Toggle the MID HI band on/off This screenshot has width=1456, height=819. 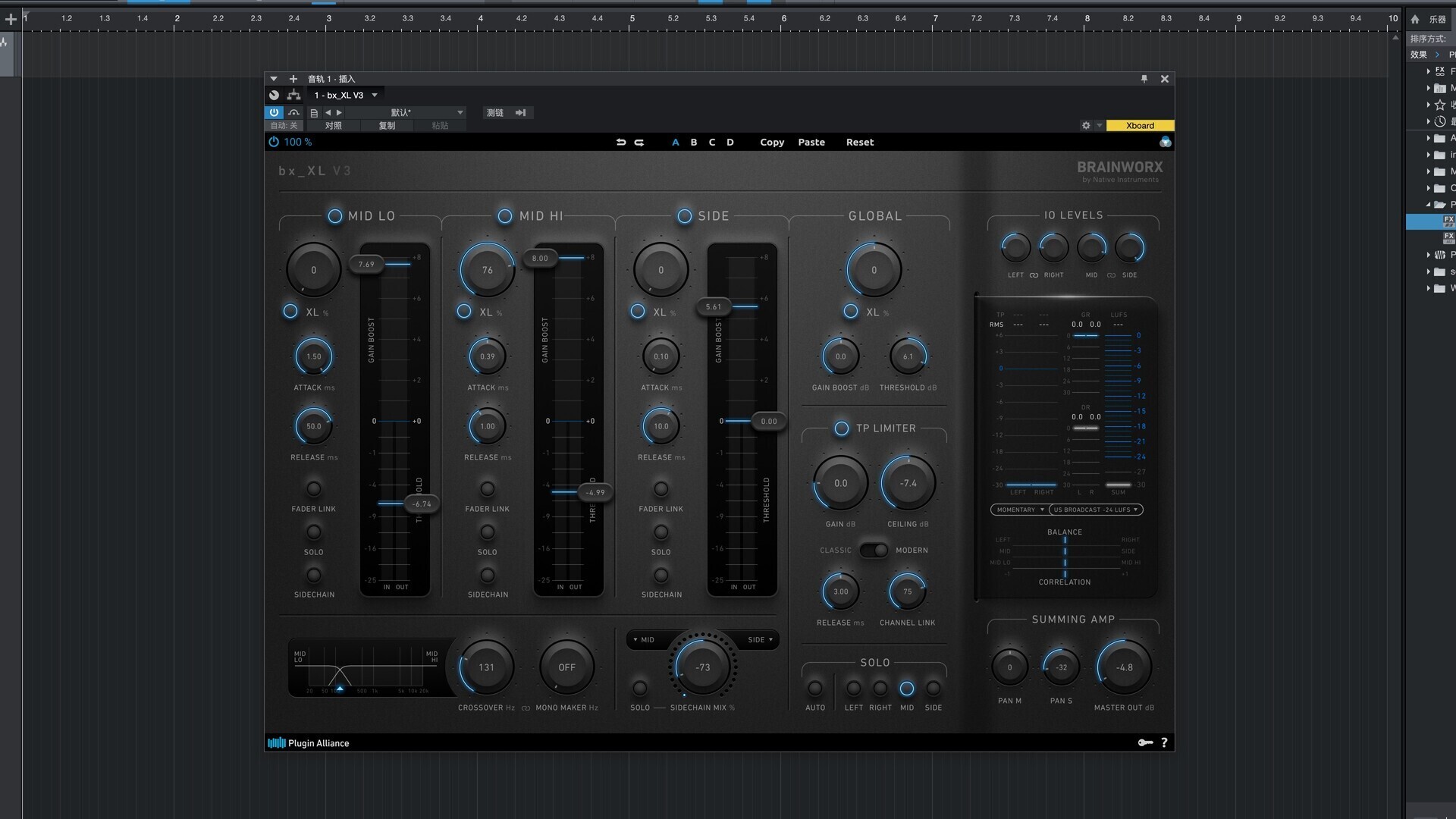coord(505,216)
